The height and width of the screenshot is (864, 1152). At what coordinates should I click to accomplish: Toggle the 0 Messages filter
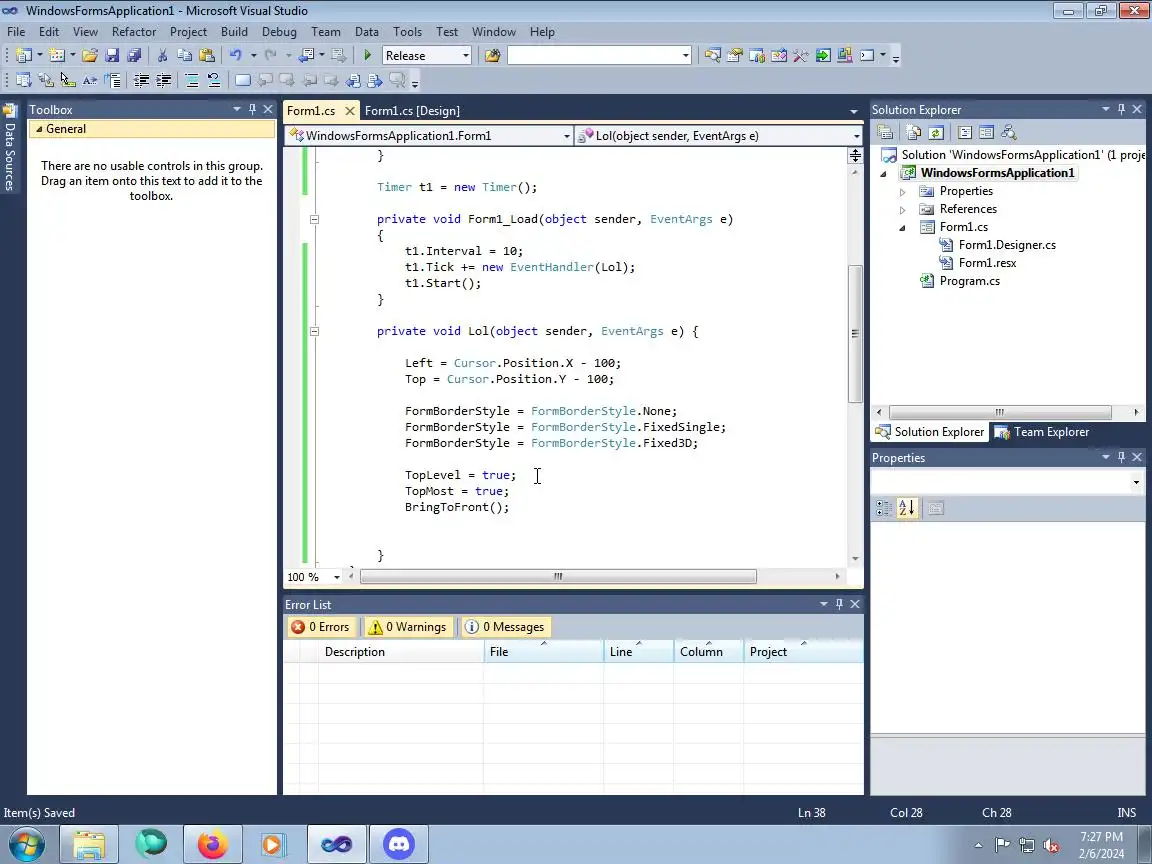[505, 627]
